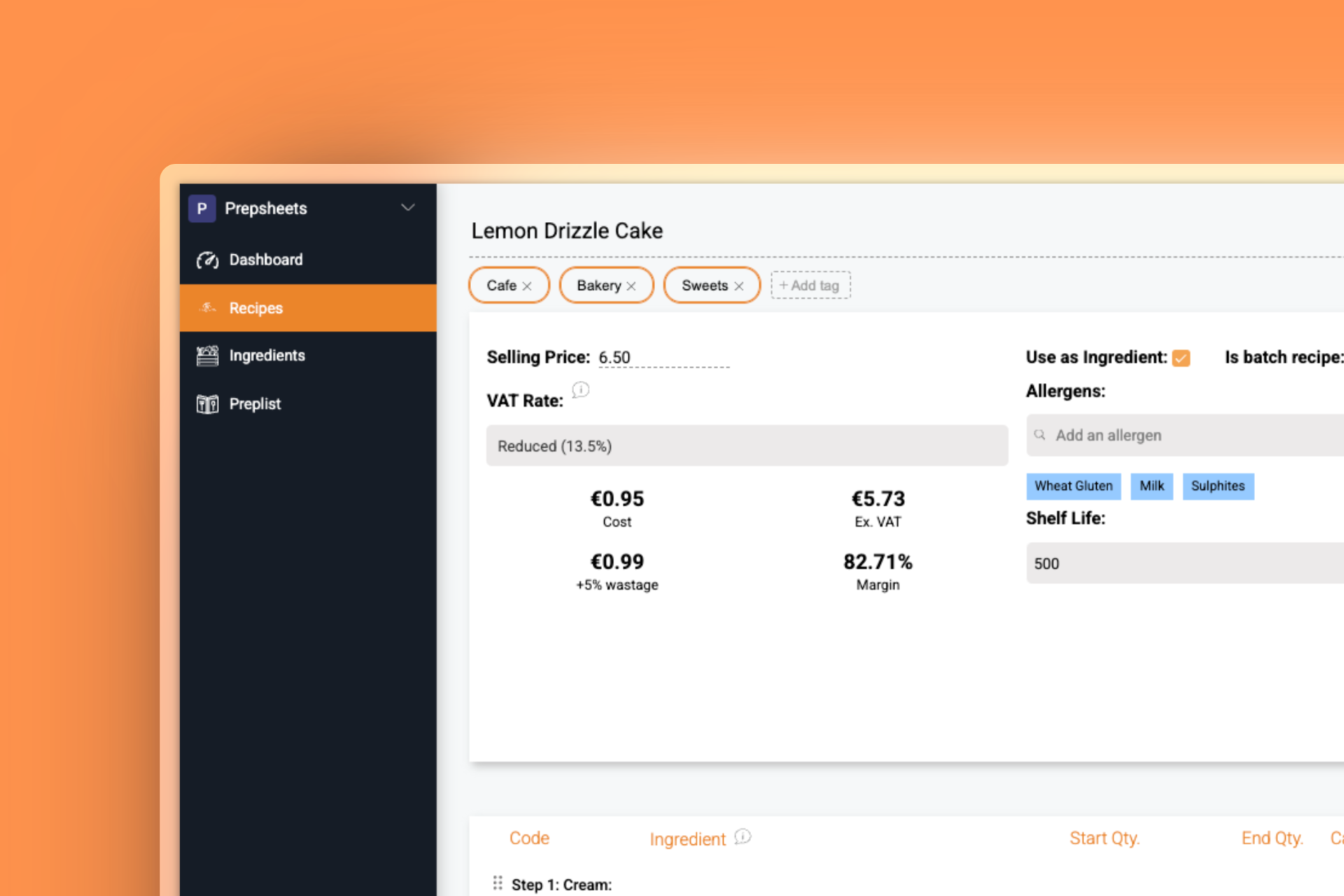The width and height of the screenshot is (1344, 896).
Task: Click the End Qty. column header
Action: [1272, 839]
